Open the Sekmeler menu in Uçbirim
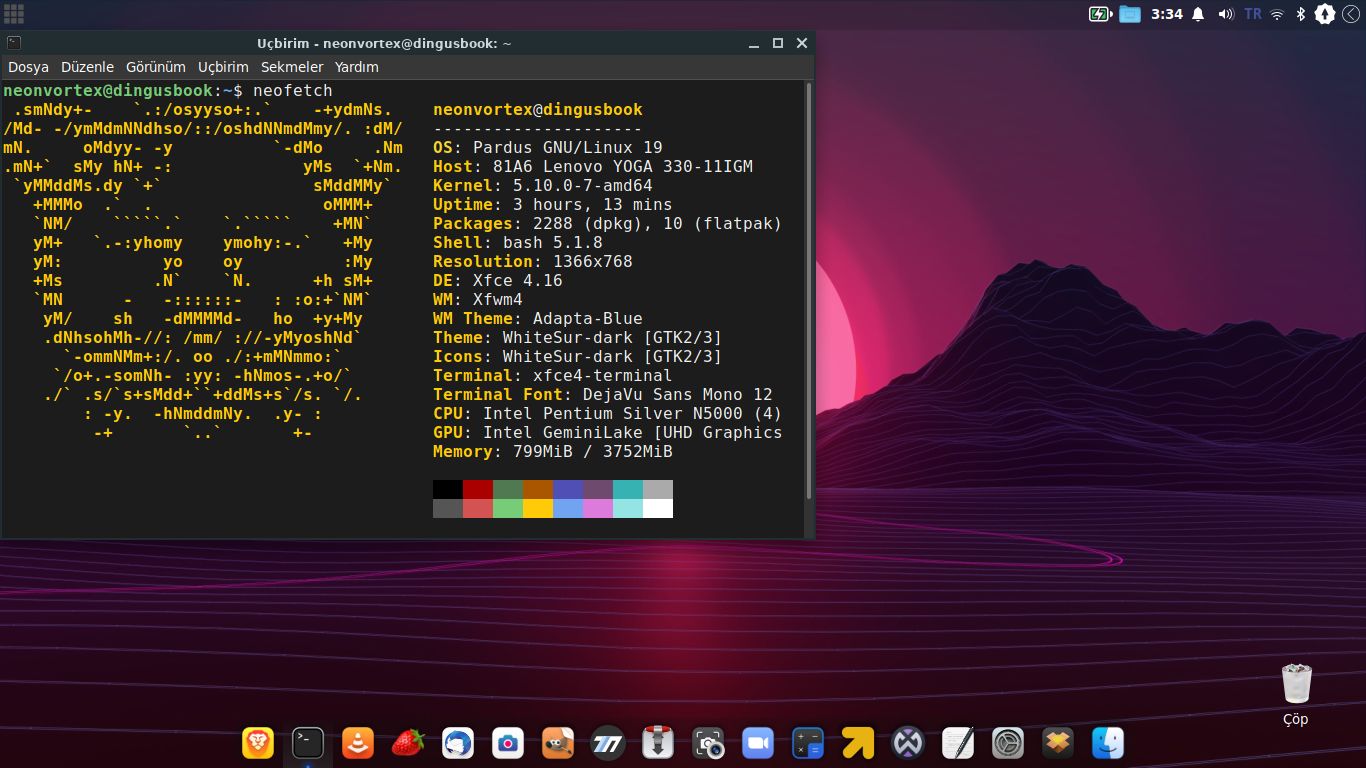 pos(291,67)
